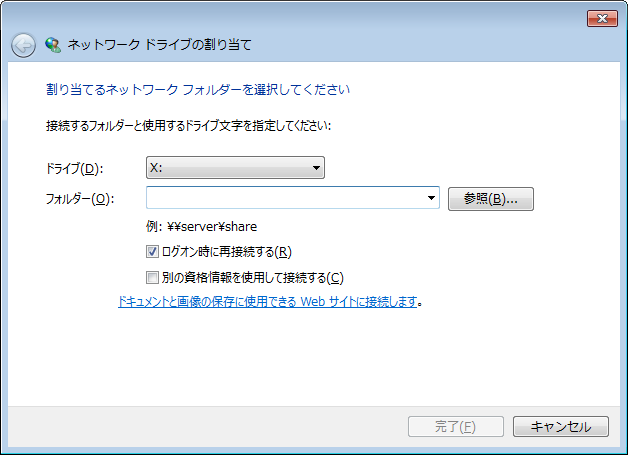Expand the folder path history dropdown arrow
This screenshot has width=628, height=455.
point(432,198)
